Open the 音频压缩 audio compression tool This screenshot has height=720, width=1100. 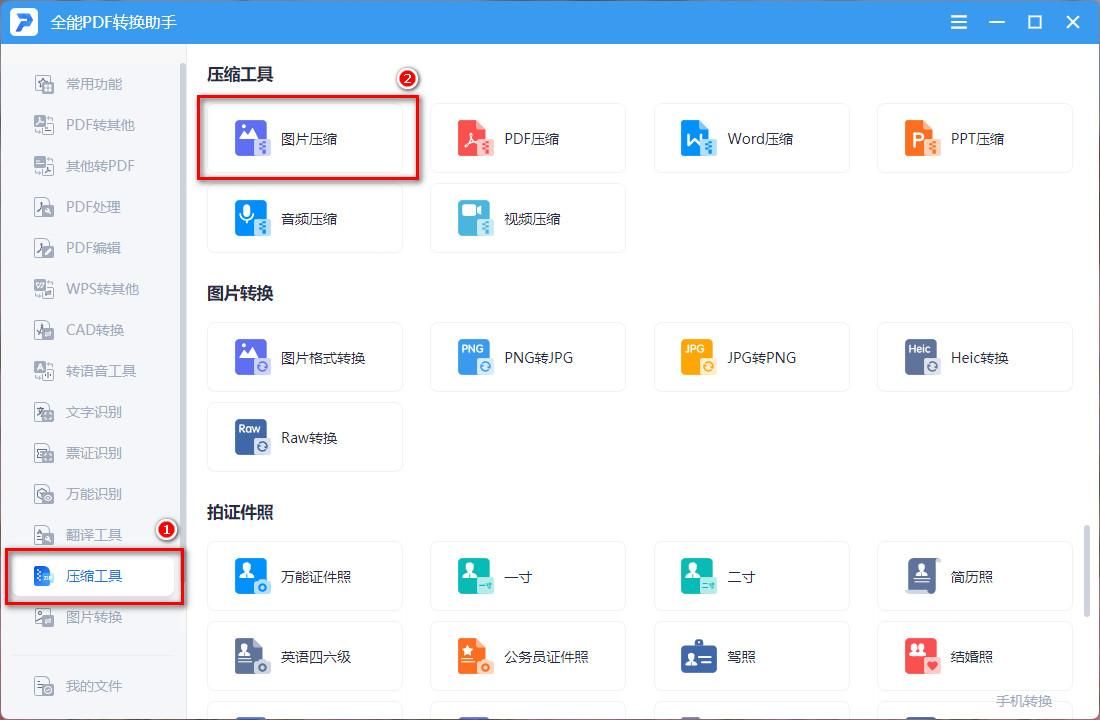[304, 218]
